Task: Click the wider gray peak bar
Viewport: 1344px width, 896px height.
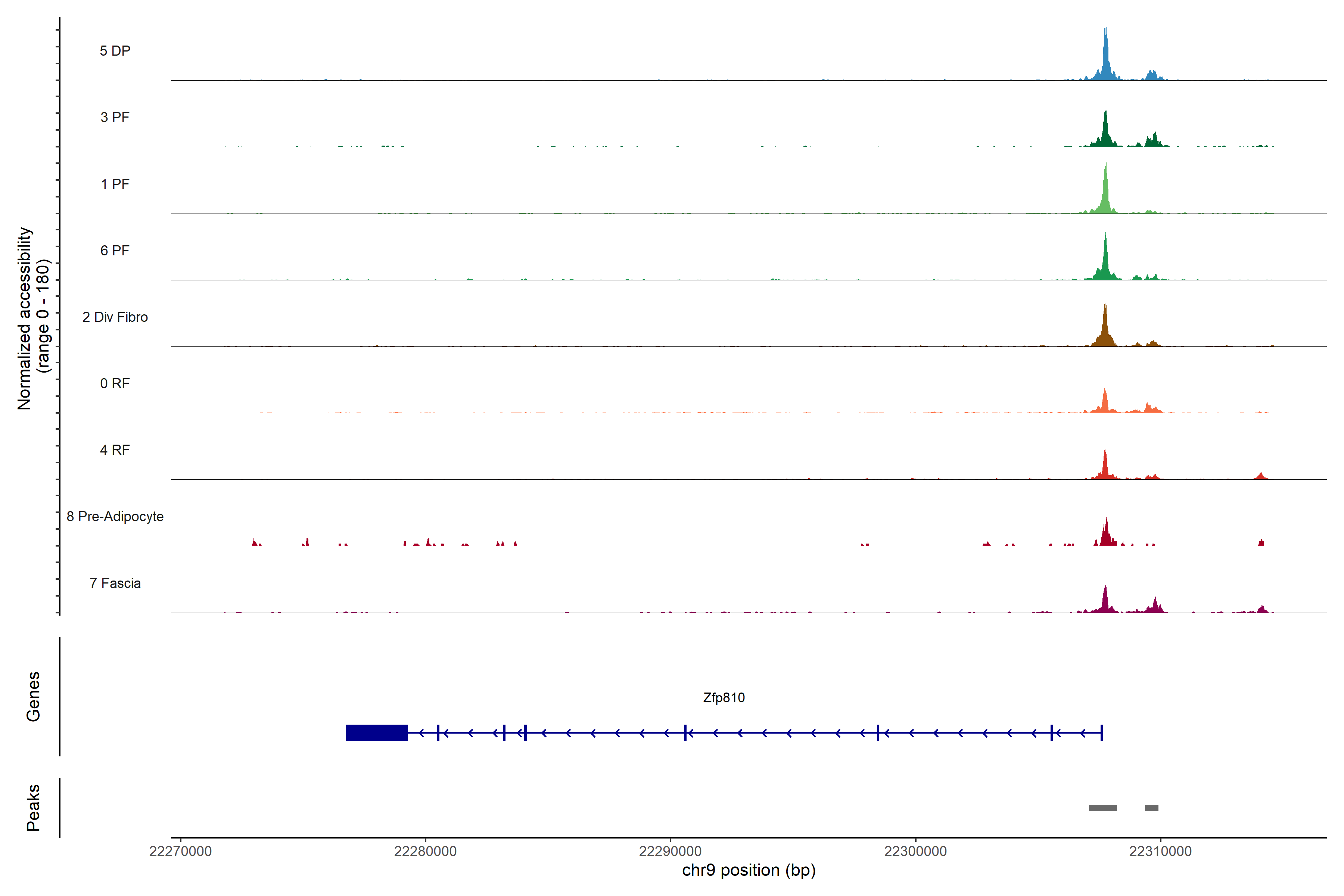Action: [1102, 808]
